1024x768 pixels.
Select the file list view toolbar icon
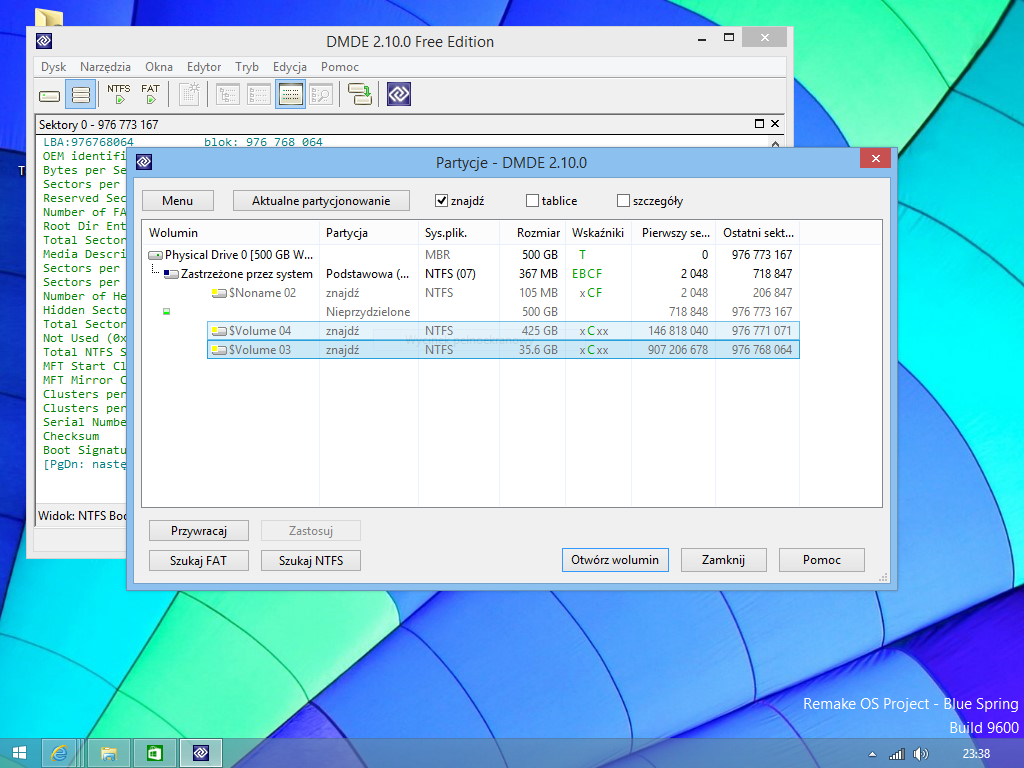pyautogui.click(x=259, y=95)
